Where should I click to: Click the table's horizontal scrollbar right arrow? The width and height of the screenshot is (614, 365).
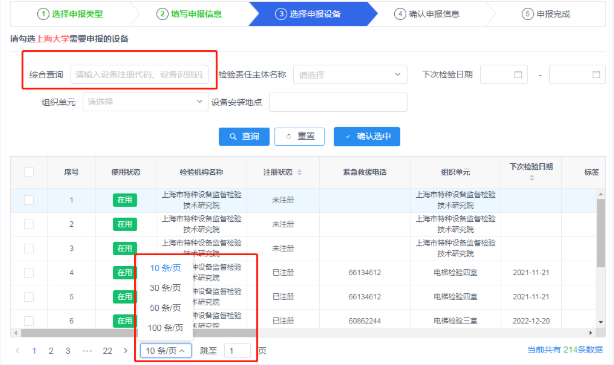coord(591,333)
